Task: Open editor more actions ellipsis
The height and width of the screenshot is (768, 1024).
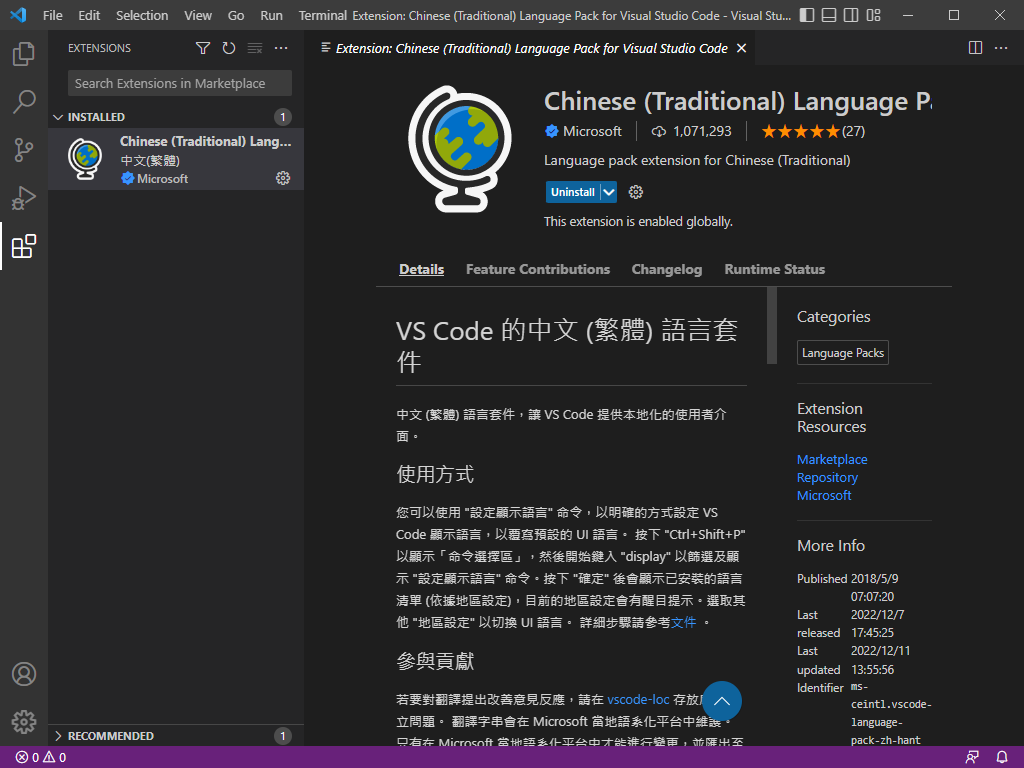Action: pos(1001,48)
